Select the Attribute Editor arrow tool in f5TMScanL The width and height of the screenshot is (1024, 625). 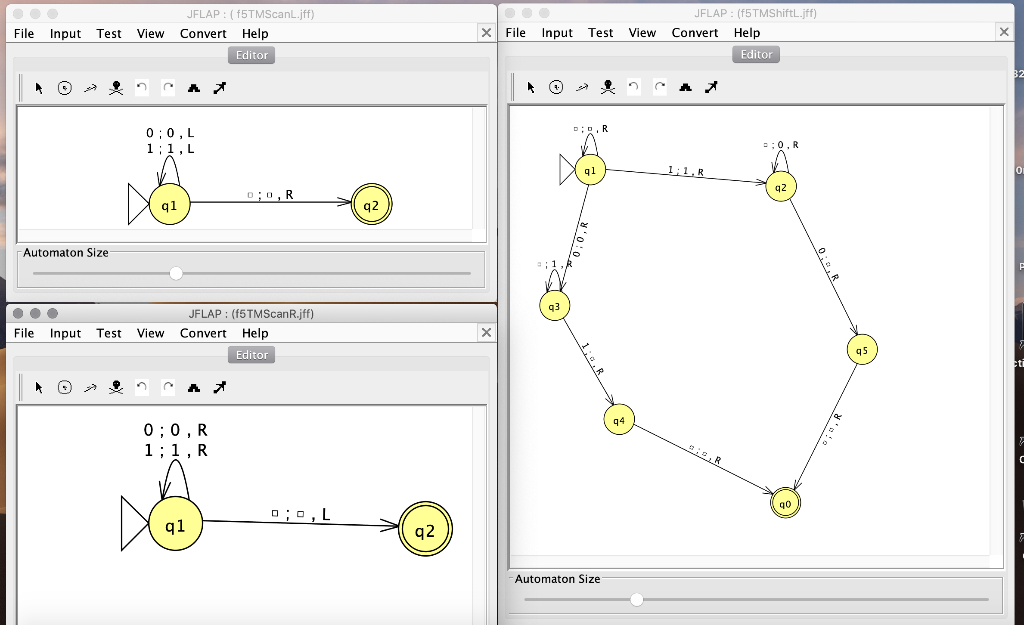38,87
